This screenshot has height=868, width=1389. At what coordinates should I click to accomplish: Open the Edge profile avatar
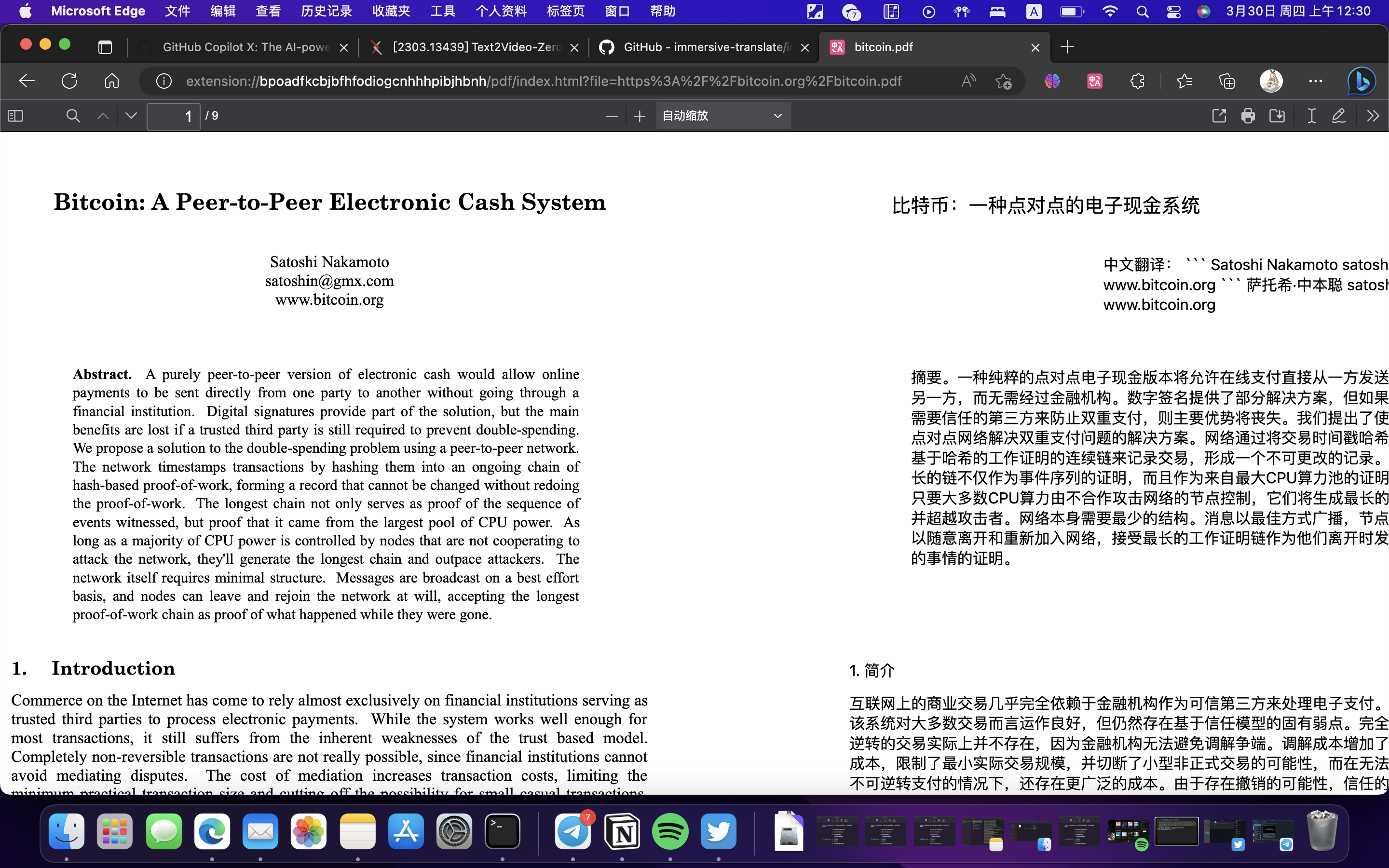click(1271, 81)
